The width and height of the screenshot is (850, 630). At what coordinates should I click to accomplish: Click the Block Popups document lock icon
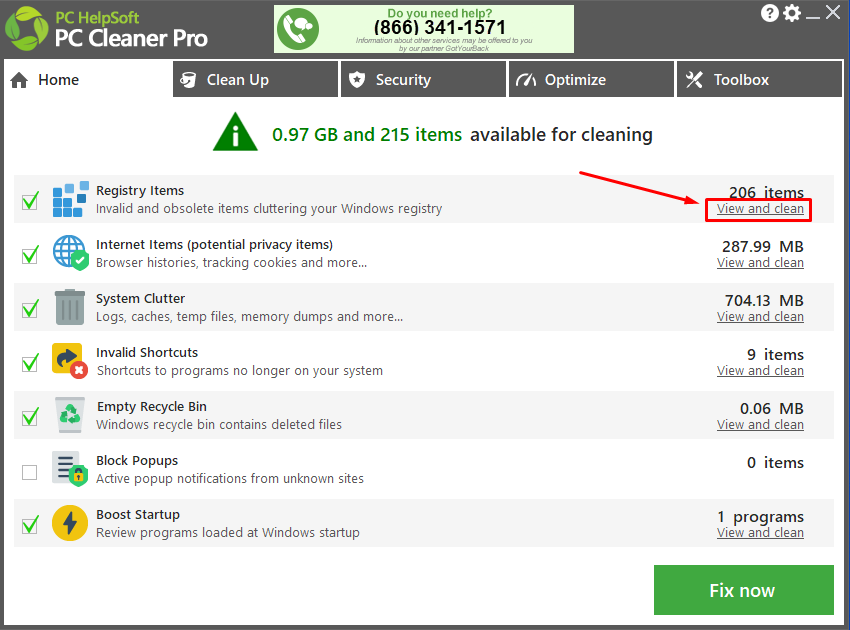[x=70, y=468]
